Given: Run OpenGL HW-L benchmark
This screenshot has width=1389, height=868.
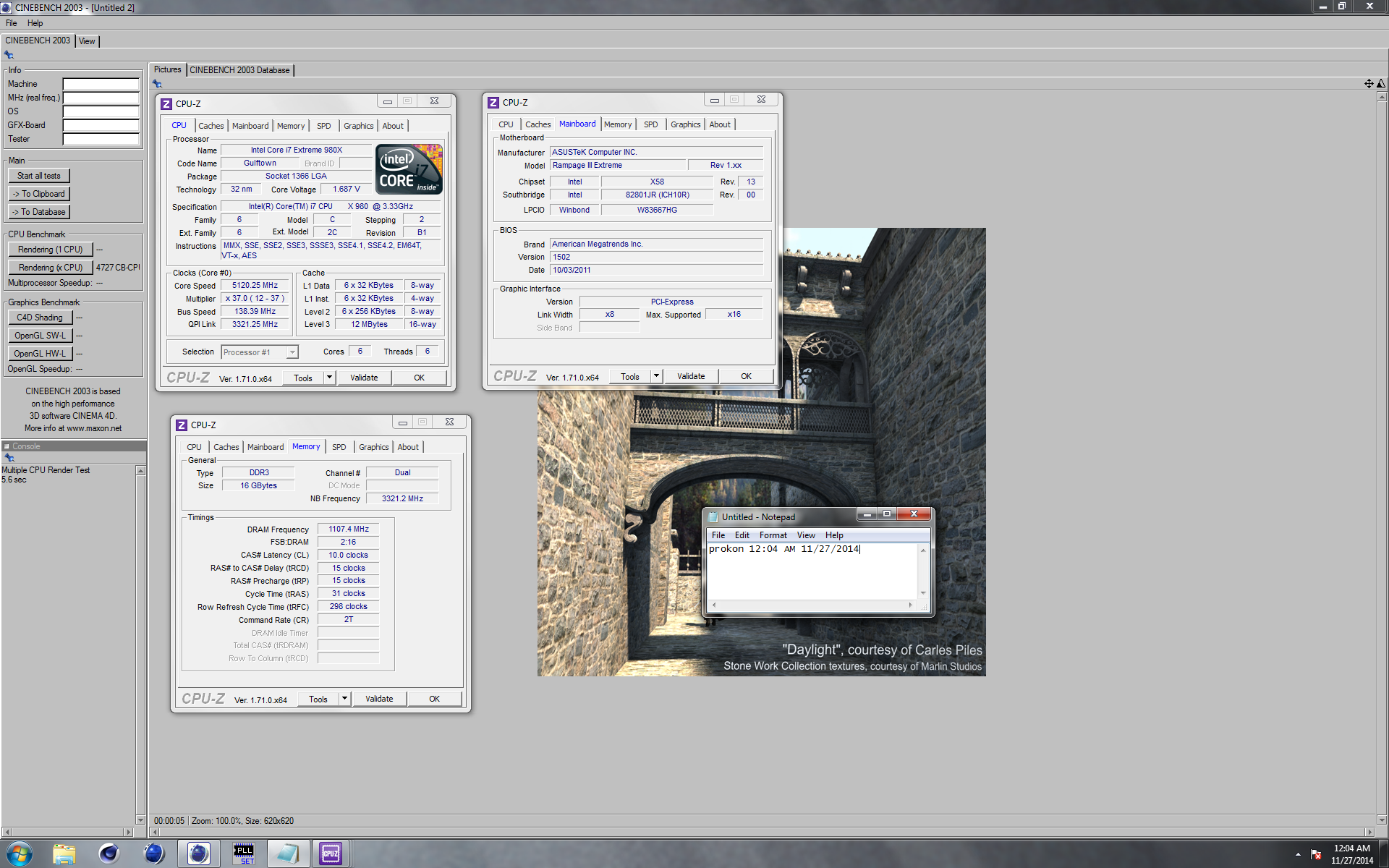Looking at the screenshot, I should click(40, 354).
